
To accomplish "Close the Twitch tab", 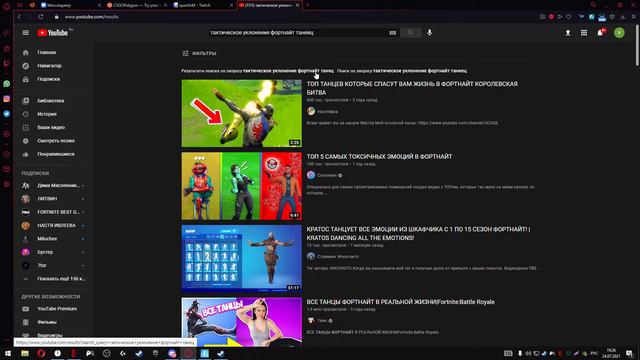I will [x=231, y=5].
